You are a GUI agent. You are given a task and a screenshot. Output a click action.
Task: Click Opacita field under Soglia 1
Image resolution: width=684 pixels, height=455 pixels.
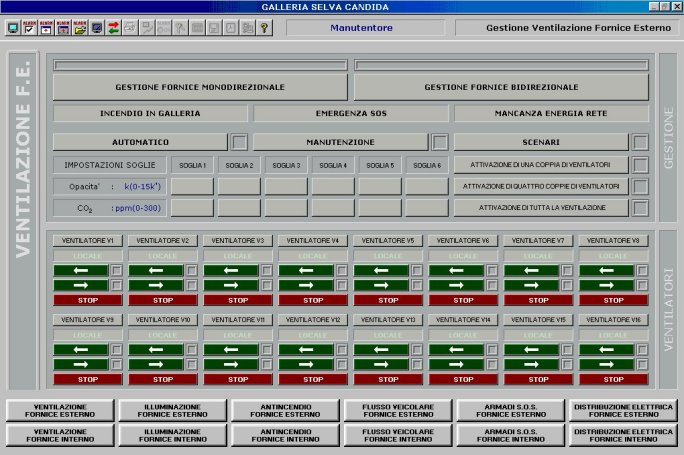tap(192, 186)
